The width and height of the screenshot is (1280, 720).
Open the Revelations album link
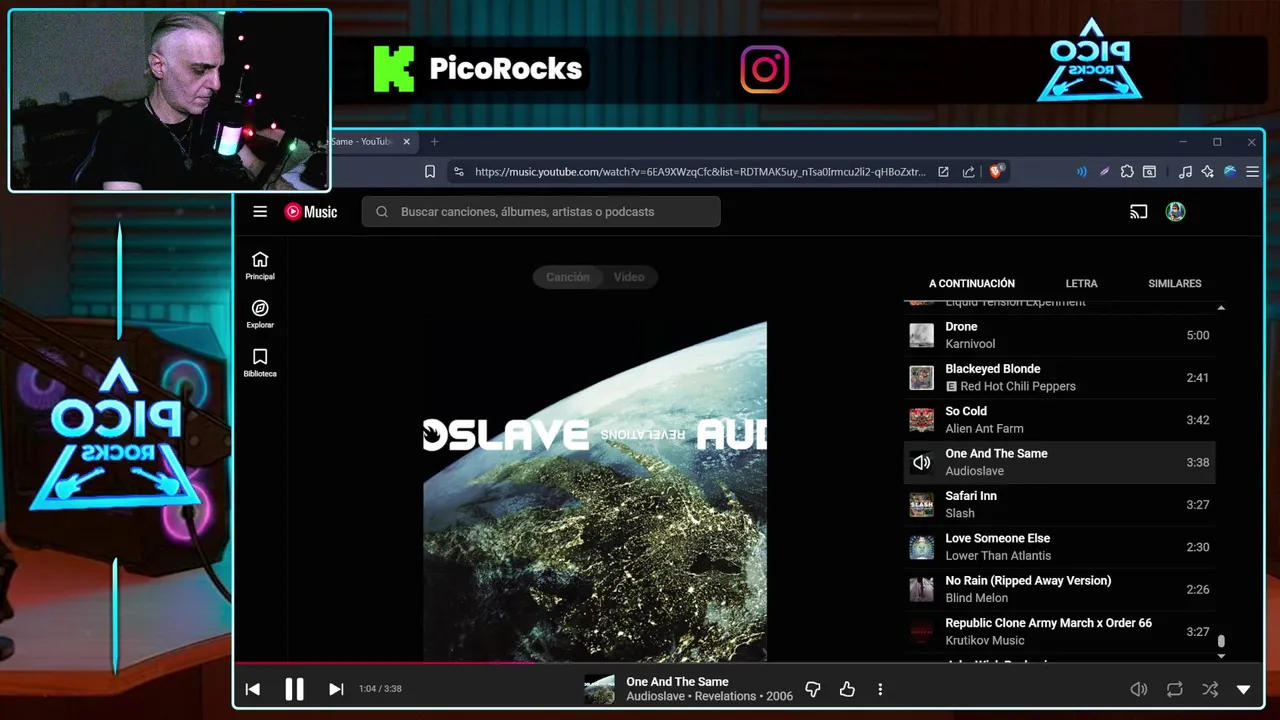click(x=725, y=696)
